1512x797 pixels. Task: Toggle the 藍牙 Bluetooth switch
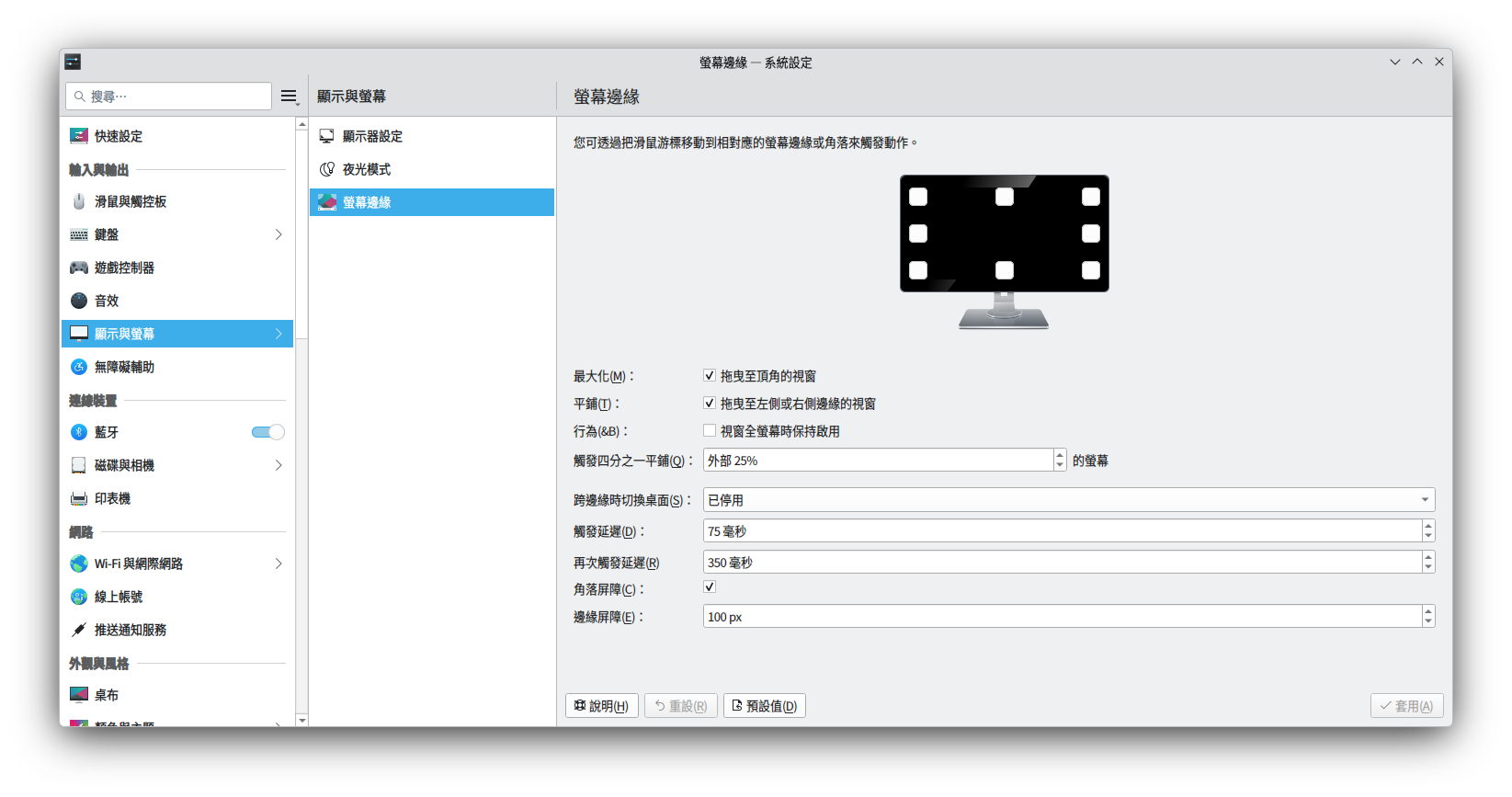coord(267,432)
